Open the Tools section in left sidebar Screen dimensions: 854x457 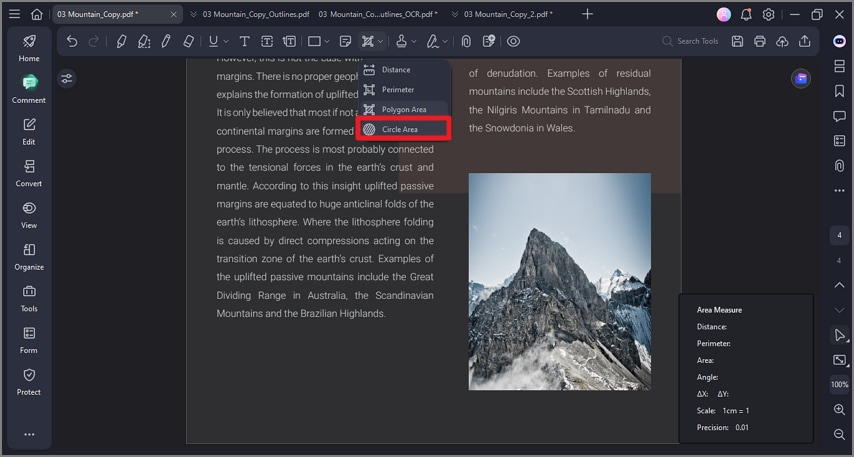pos(29,298)
